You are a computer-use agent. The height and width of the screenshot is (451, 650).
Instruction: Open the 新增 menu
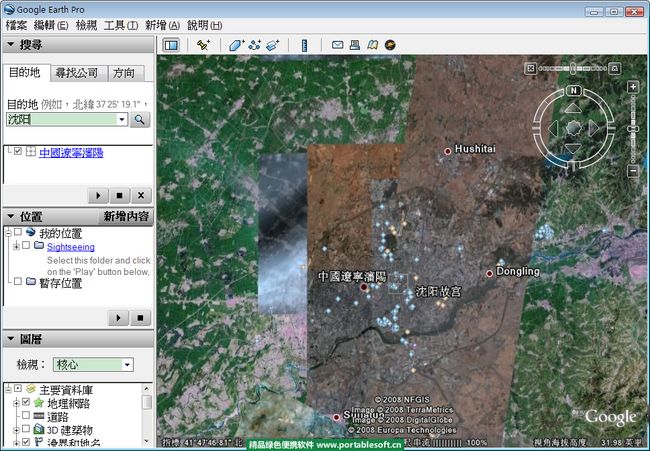click(x=162, y=26)
